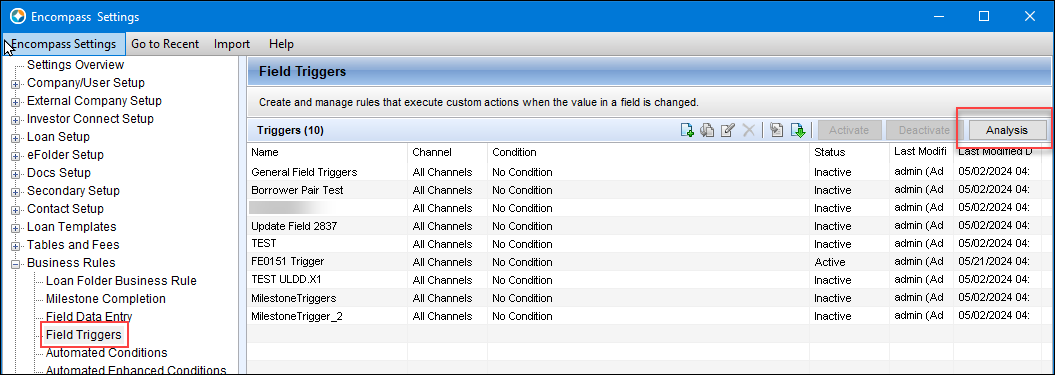Expand the Tables and Fees node
This screenshot has width=1055, height=375.
(15, 245)
